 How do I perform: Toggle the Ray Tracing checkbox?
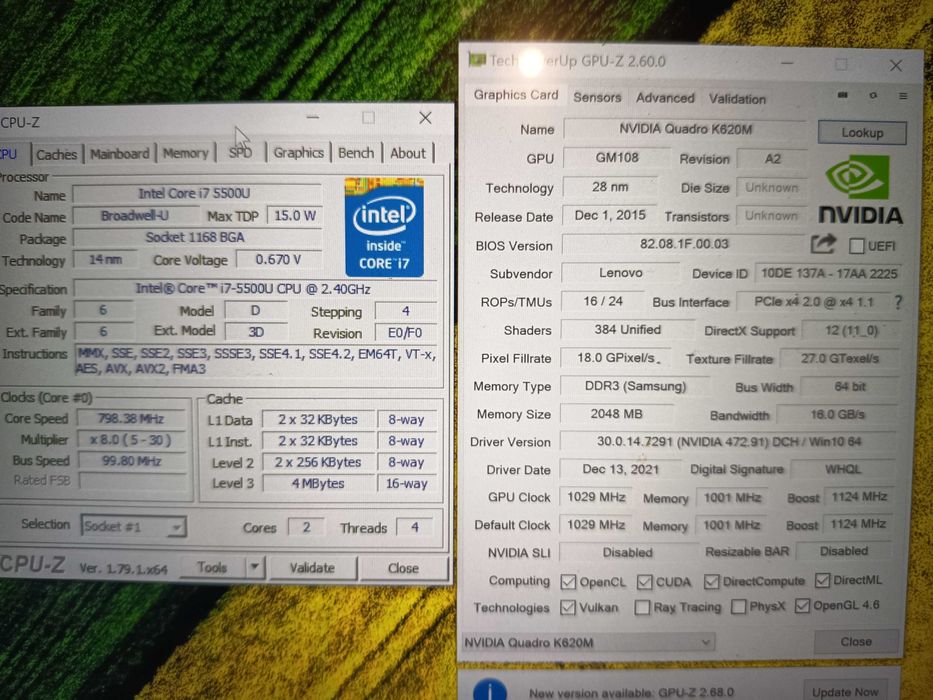pos(642,607)
